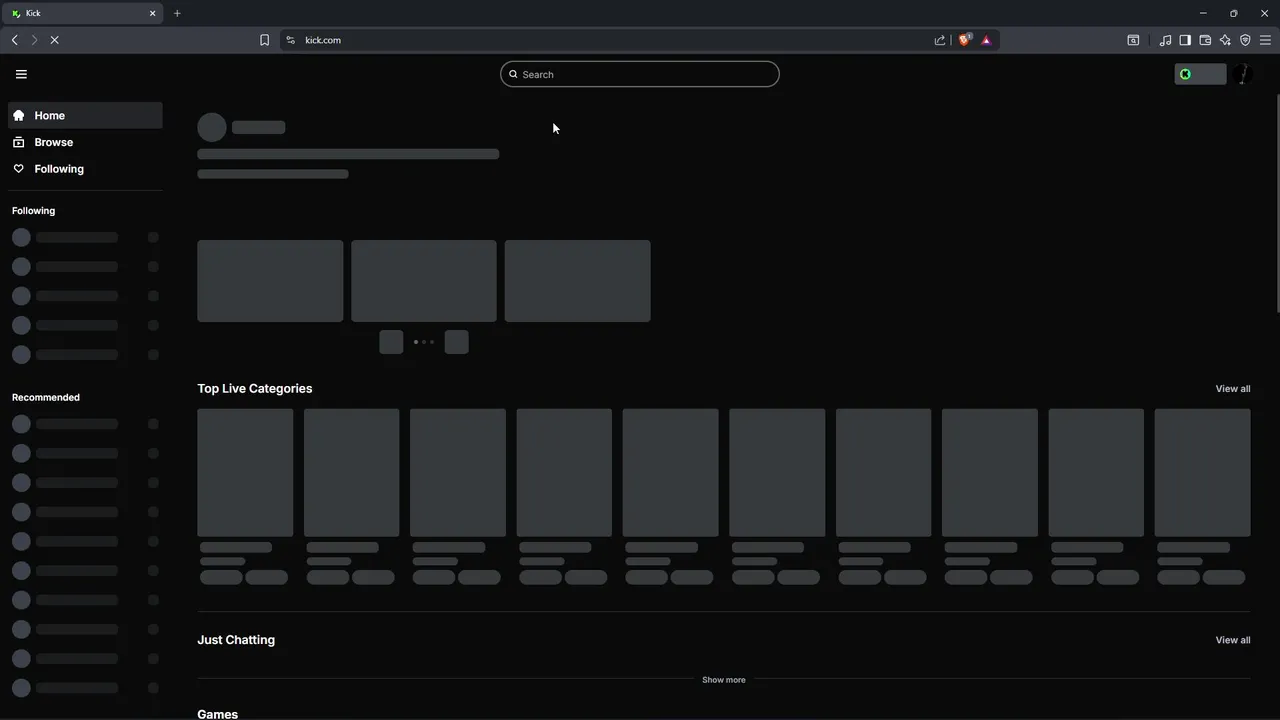
Task: Click the Following section label in sidebar
Action: pos(33,211)
